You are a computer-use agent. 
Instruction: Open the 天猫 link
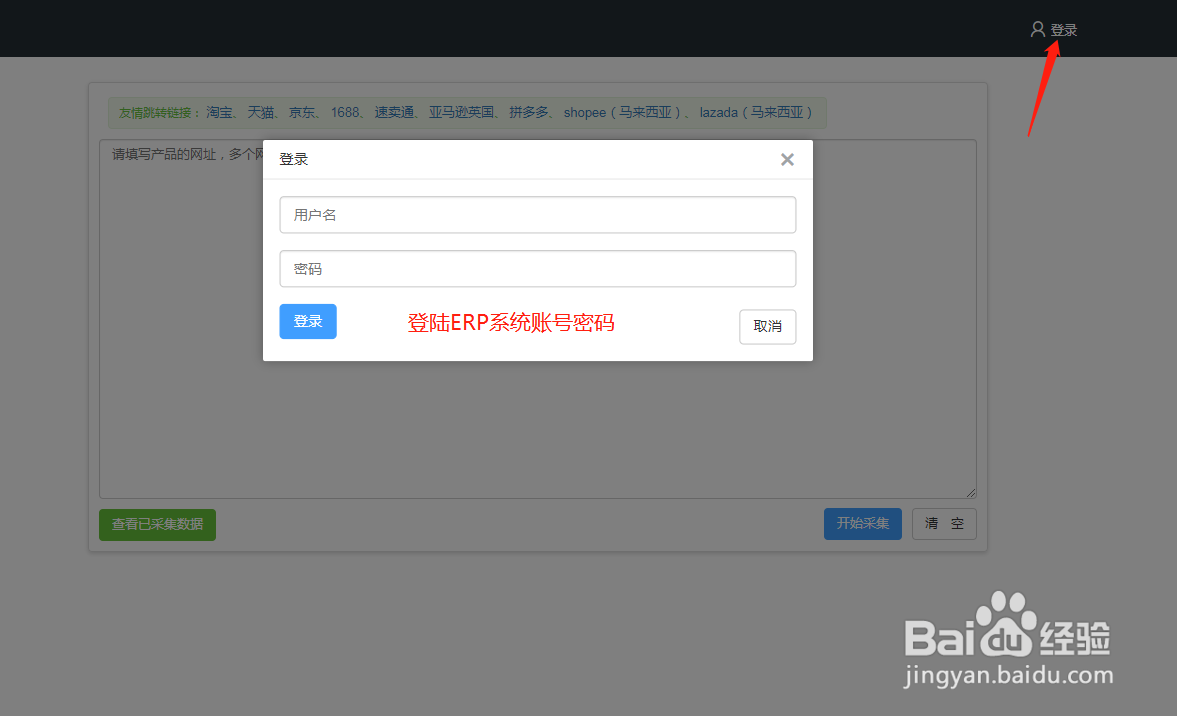pos(260,113)
